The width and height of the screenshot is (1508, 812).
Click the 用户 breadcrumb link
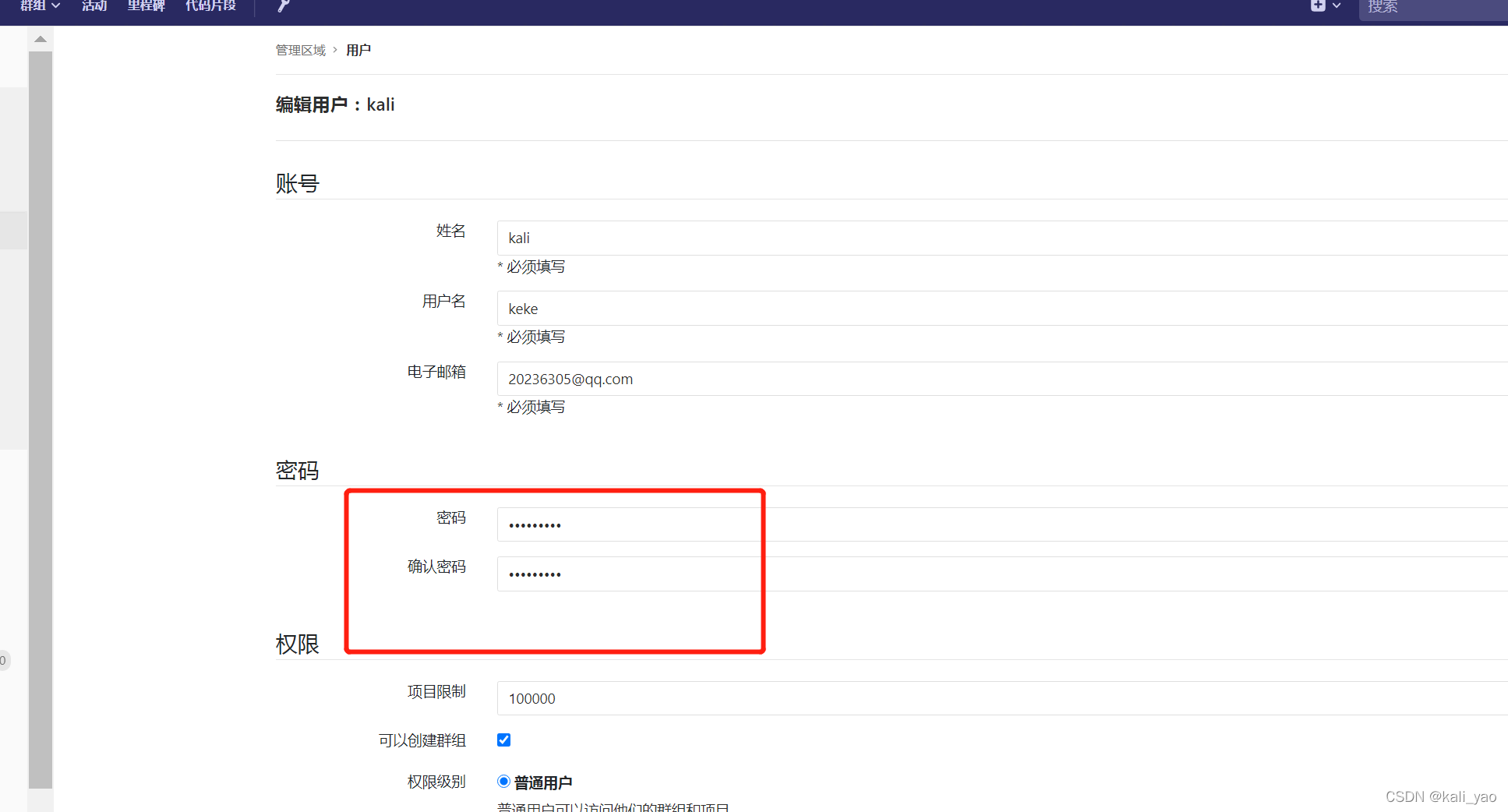pyautogui.click(x=358, y=50)
